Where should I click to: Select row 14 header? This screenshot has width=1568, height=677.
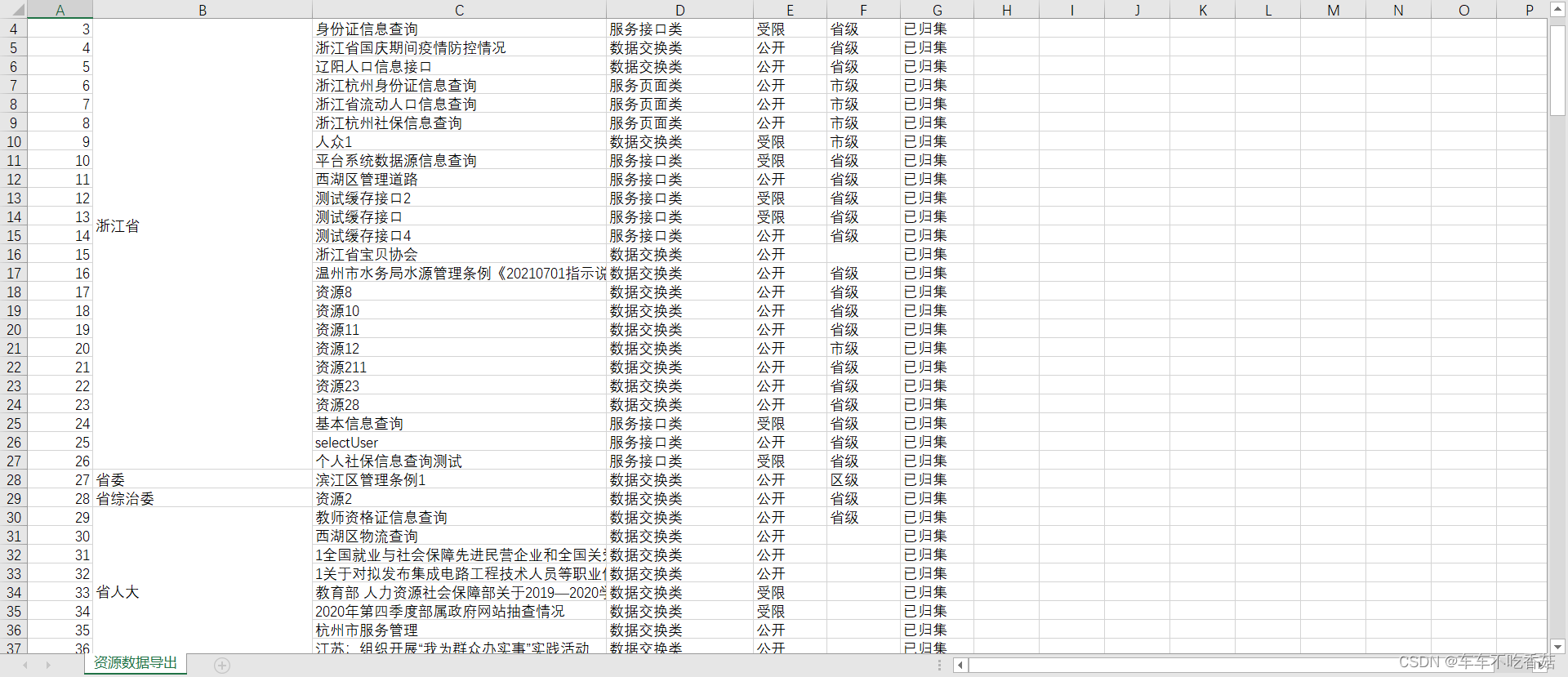coord(14,216)
